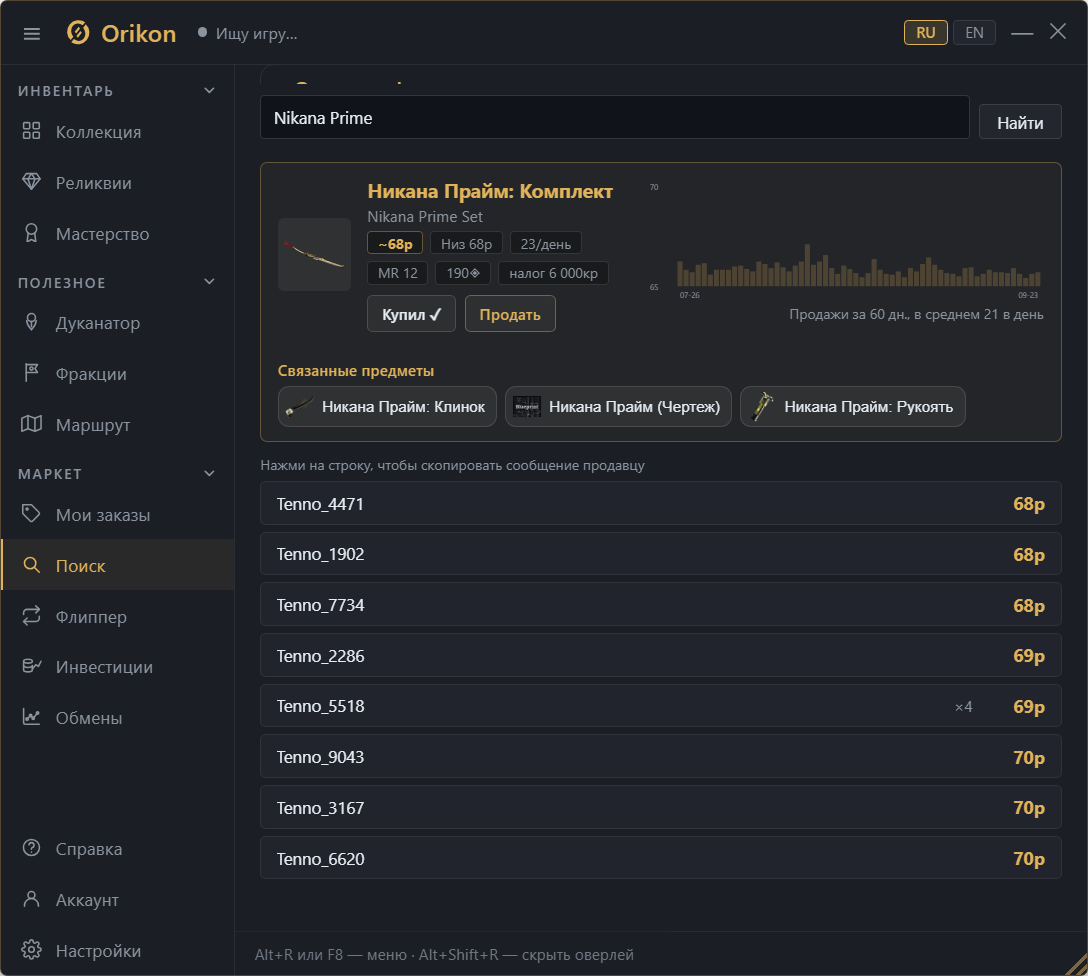This screenshot has width=1088, height=976.
Task: Copy message for seller Tenno_3167
Action: click(661, 807)
